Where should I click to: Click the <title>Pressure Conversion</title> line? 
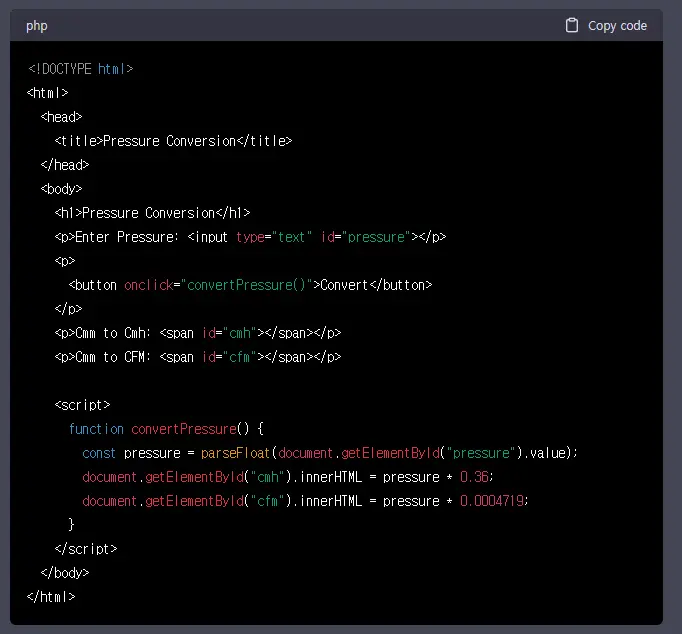pos(174,141)
